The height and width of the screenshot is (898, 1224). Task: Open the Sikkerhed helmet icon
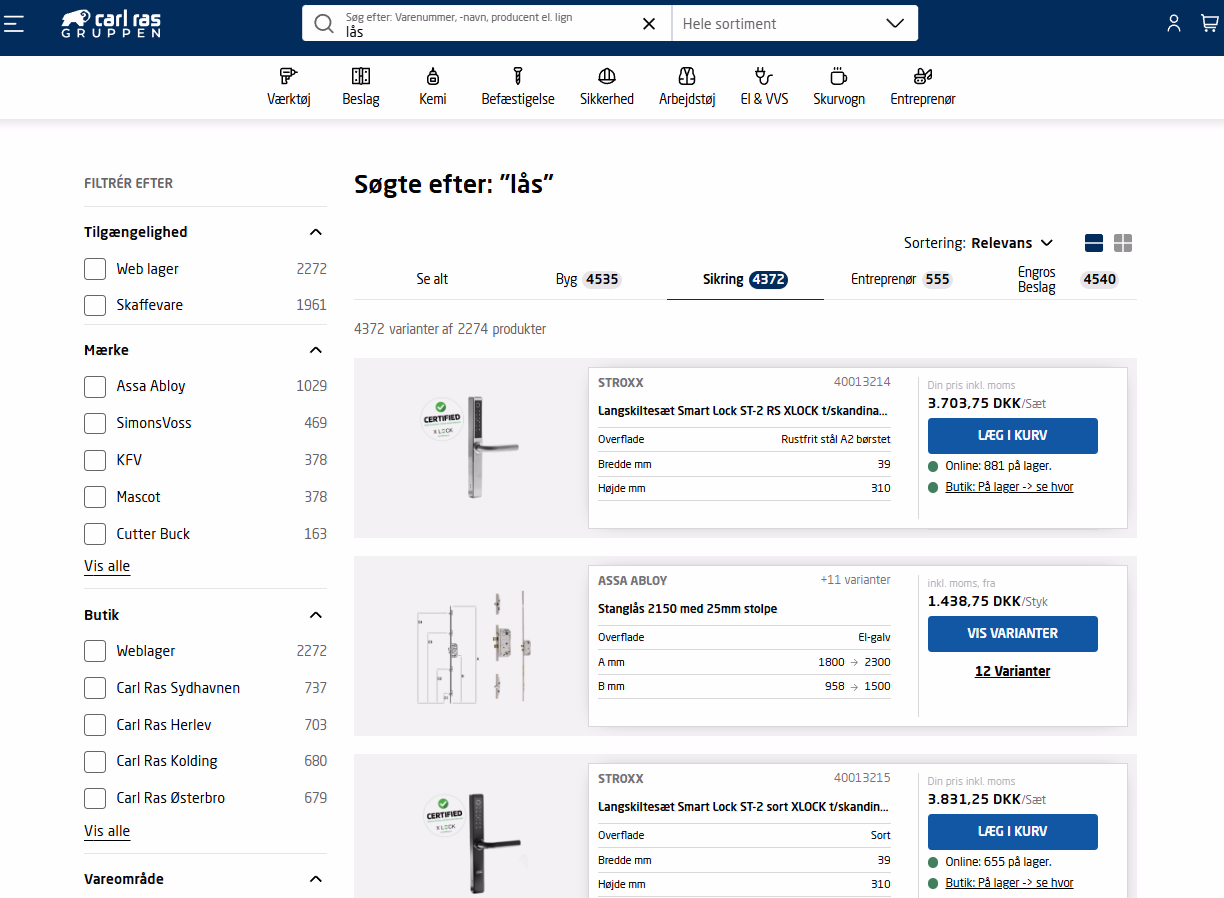(x=606, y=76)
